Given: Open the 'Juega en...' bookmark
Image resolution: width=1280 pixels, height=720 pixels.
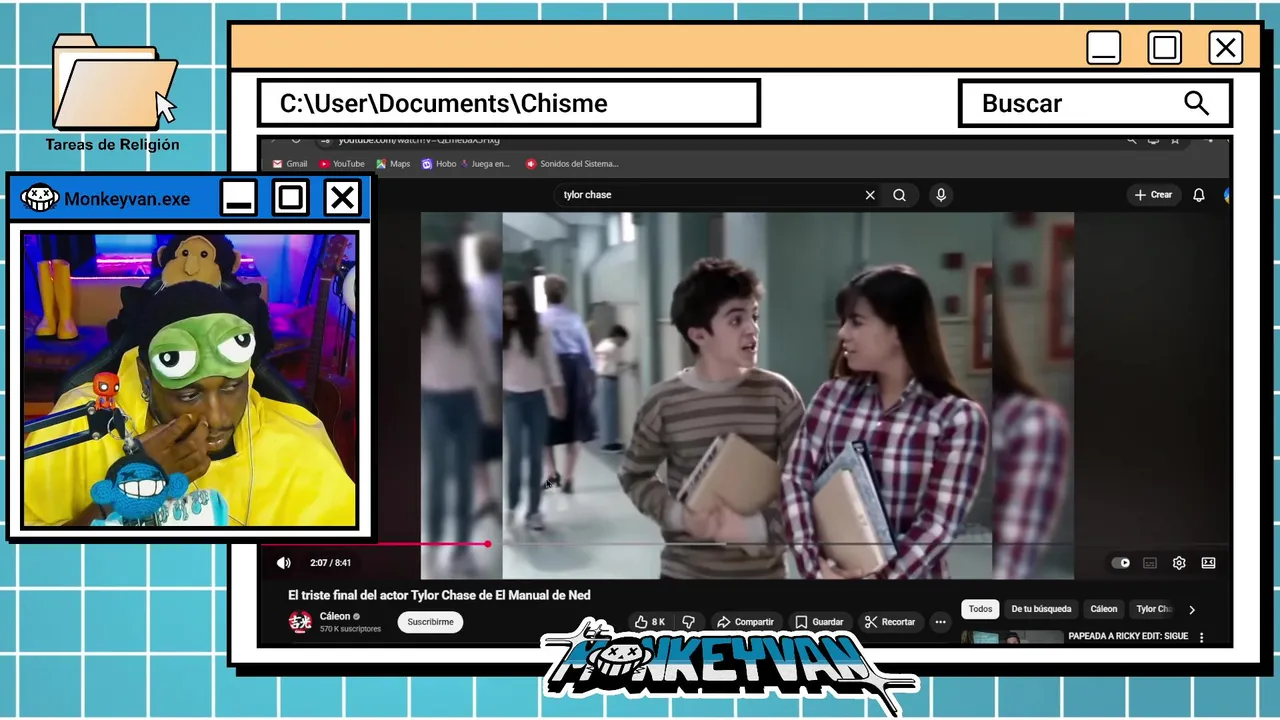Looking at the screenshot, I should [485, 164].
